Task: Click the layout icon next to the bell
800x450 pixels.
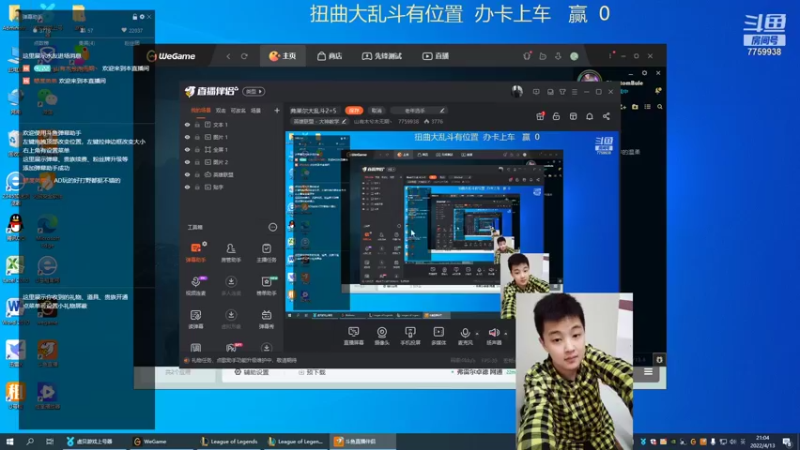Action: coord(573,116)
